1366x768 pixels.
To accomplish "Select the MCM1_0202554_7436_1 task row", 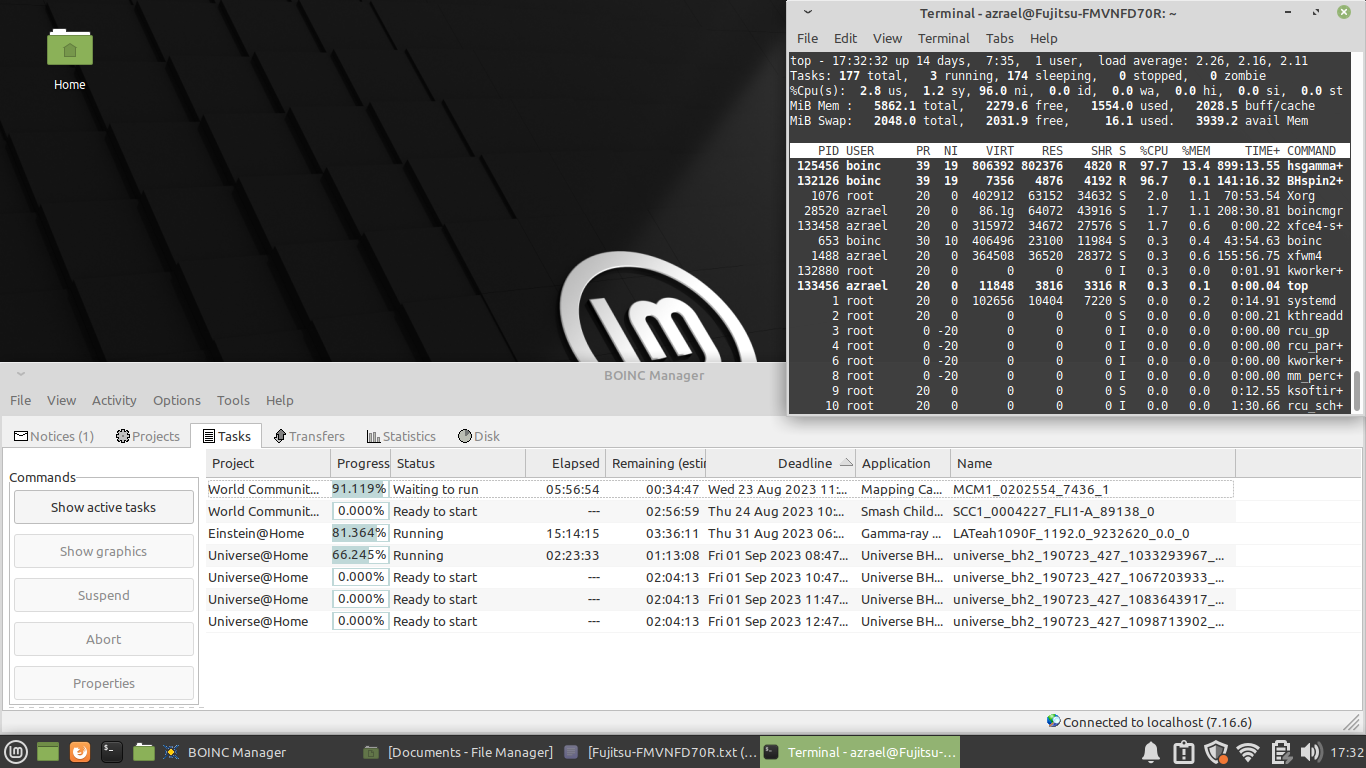I will (720, 489).
